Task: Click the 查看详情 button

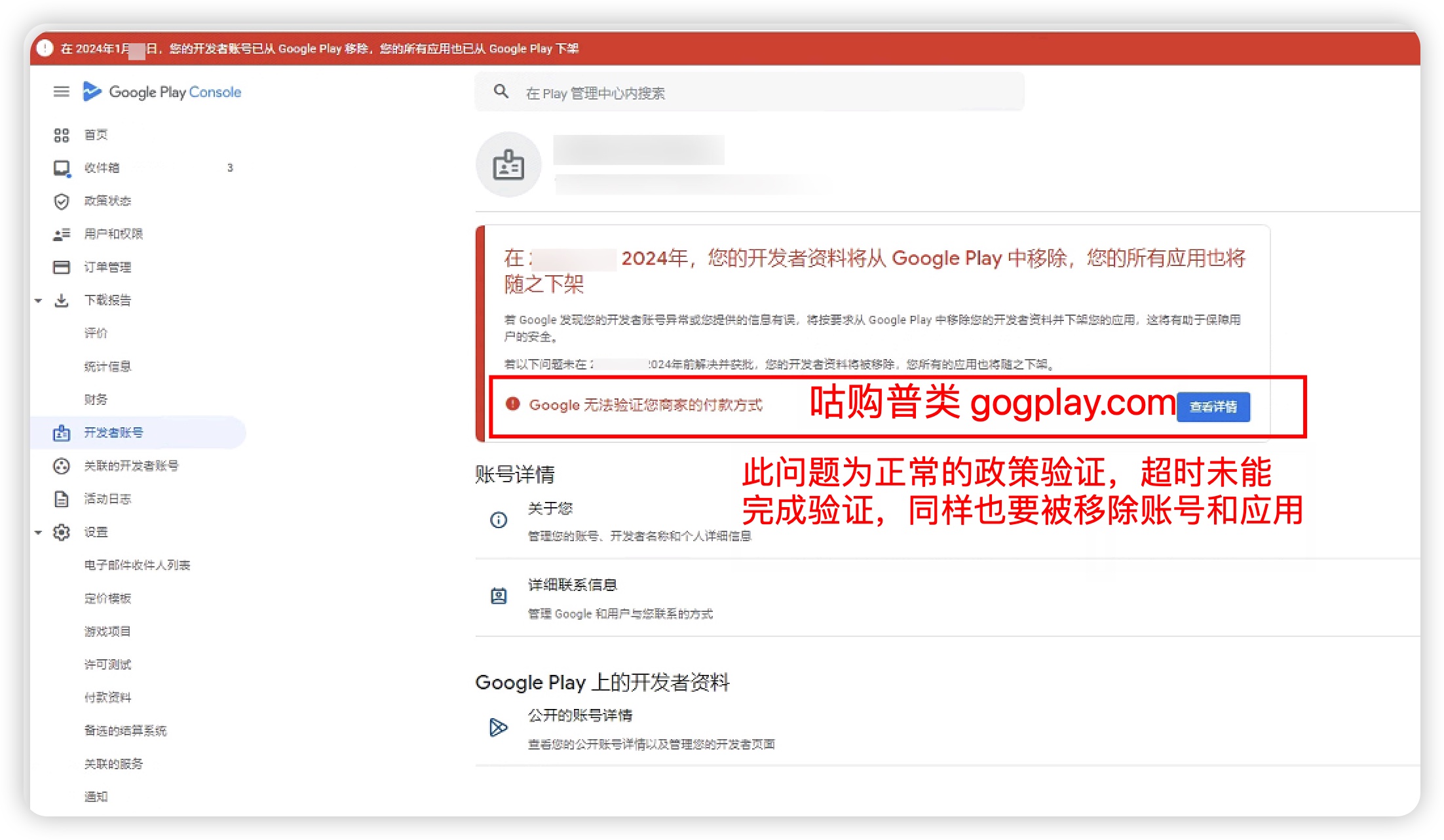Action: click(1213, 407)
